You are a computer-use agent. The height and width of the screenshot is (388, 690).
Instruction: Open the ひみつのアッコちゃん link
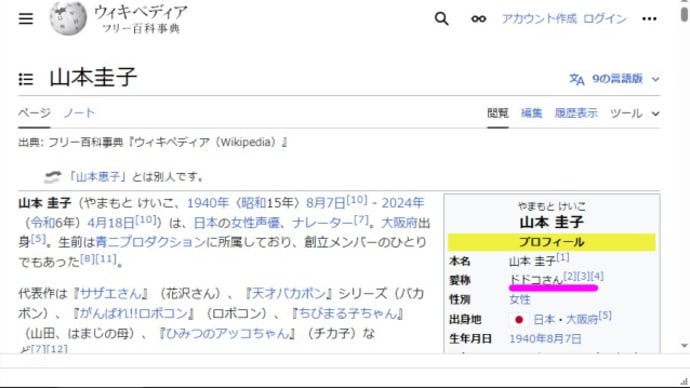tap(227, 333)
